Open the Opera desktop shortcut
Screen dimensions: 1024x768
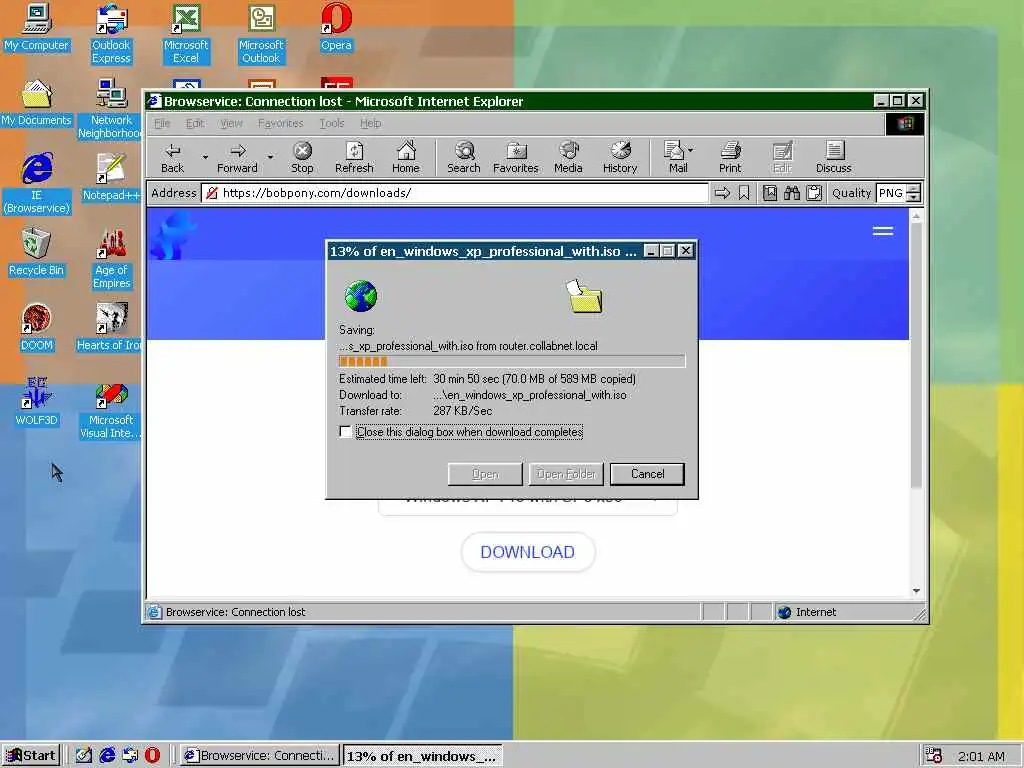336,27
